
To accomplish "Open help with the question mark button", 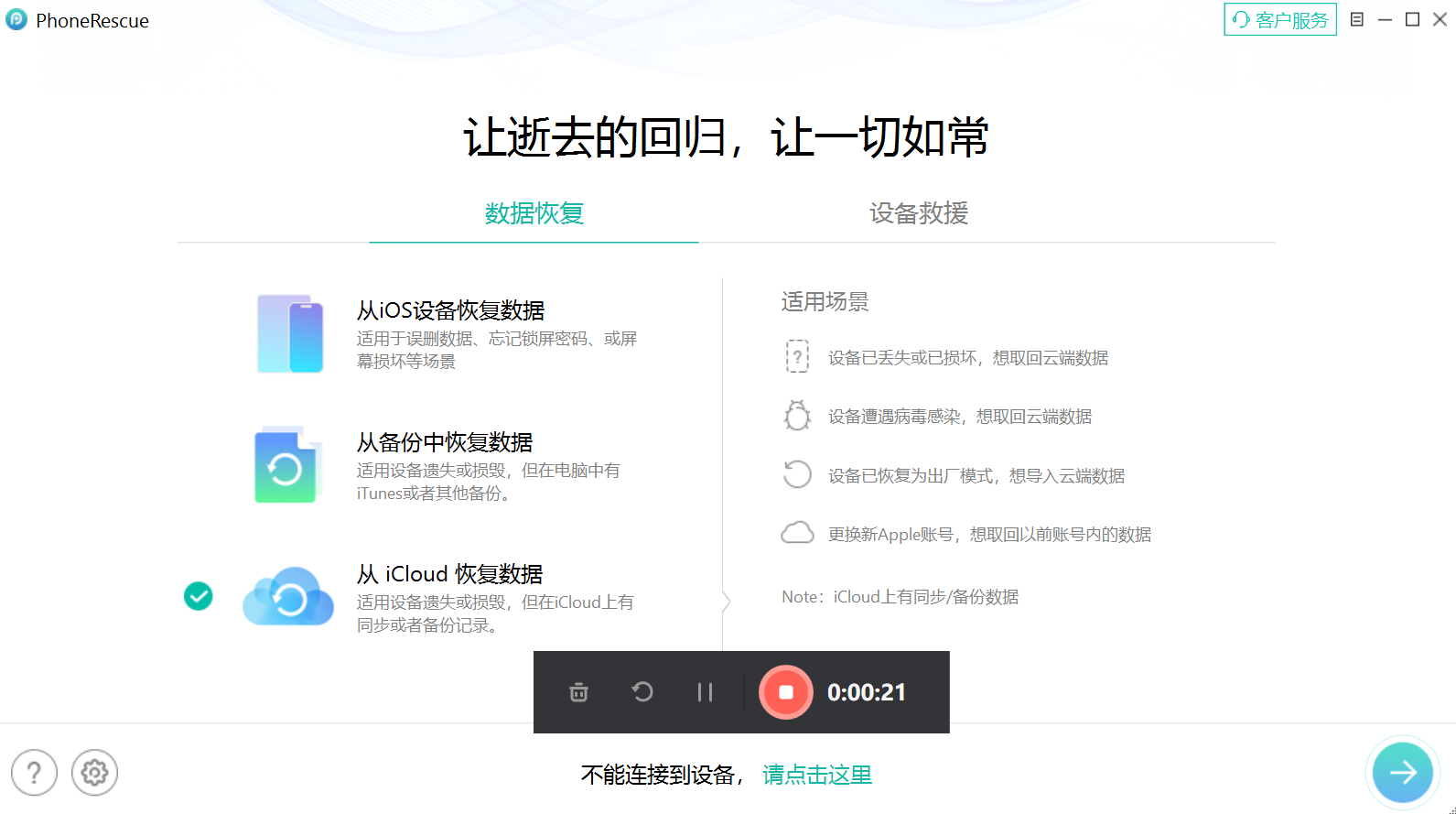I will [x=34, y=773].
